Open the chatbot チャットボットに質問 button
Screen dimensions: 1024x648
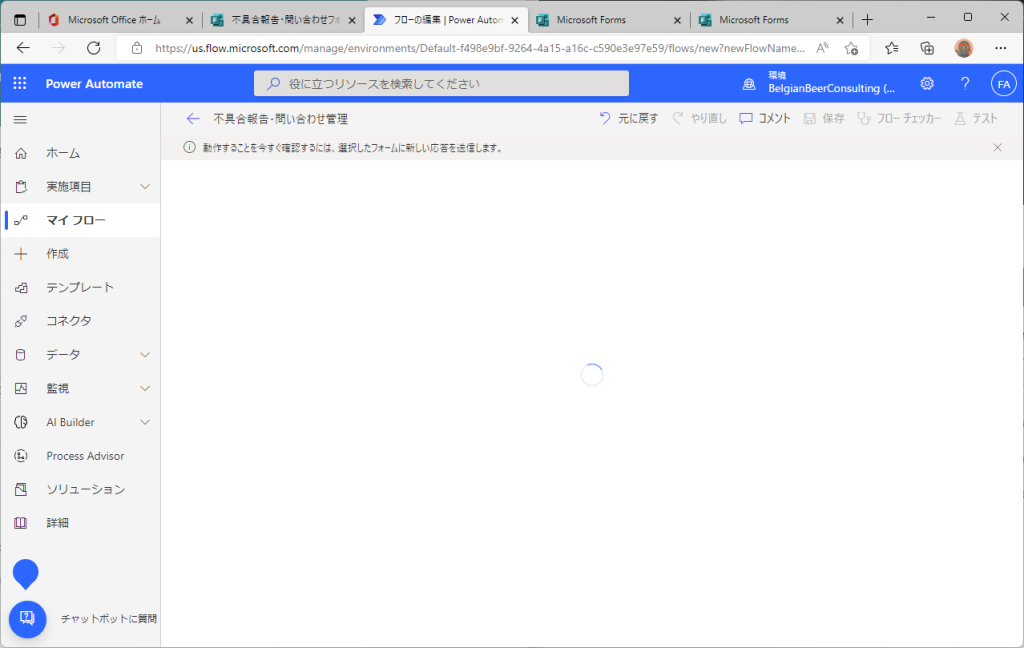pos(27,619)
